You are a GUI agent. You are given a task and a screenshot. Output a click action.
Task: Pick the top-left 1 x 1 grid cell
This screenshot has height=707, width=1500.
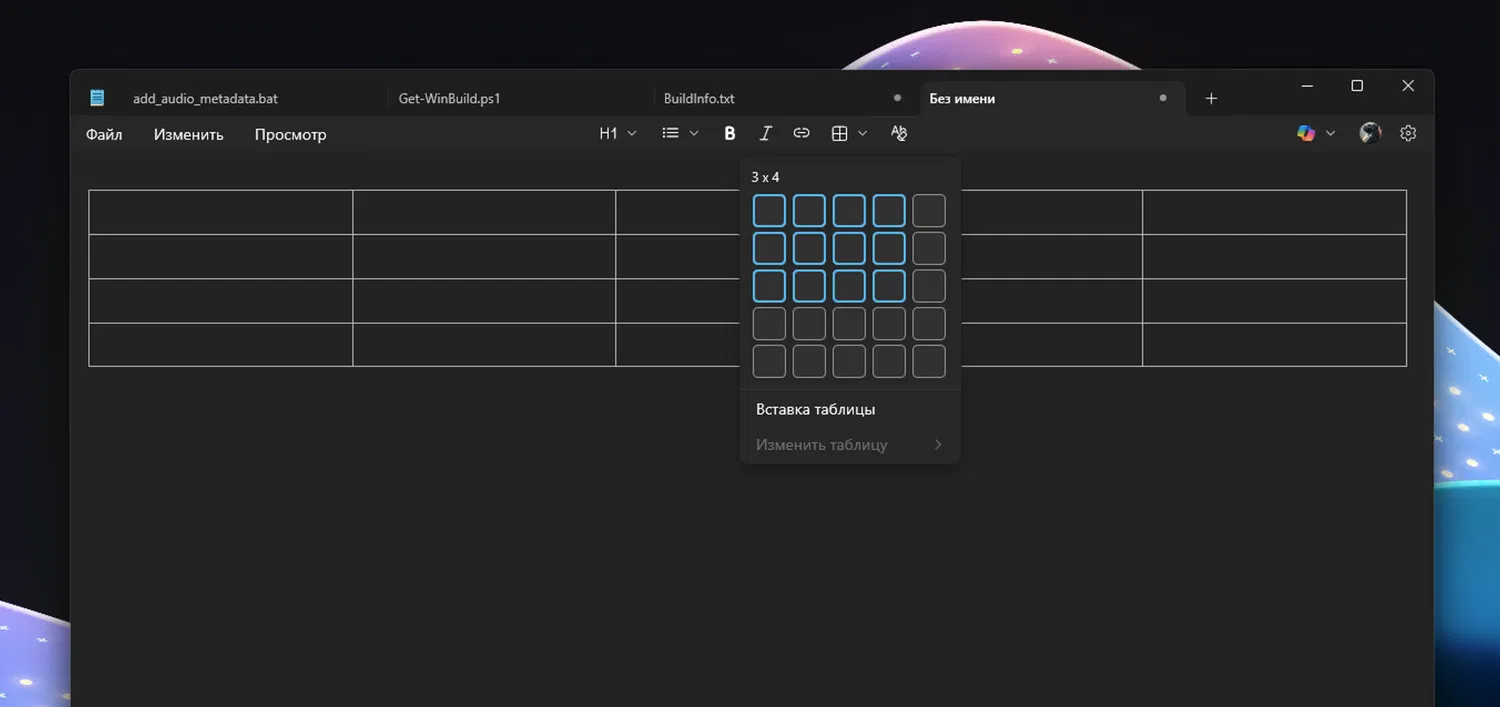[769, 211]
